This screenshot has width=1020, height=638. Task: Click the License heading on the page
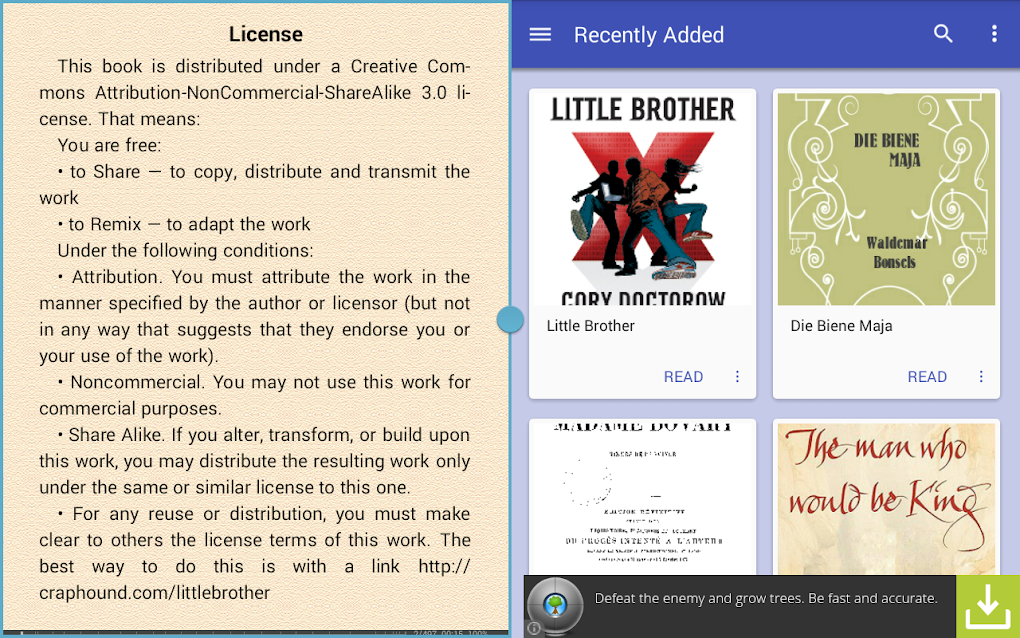[265, 34]
